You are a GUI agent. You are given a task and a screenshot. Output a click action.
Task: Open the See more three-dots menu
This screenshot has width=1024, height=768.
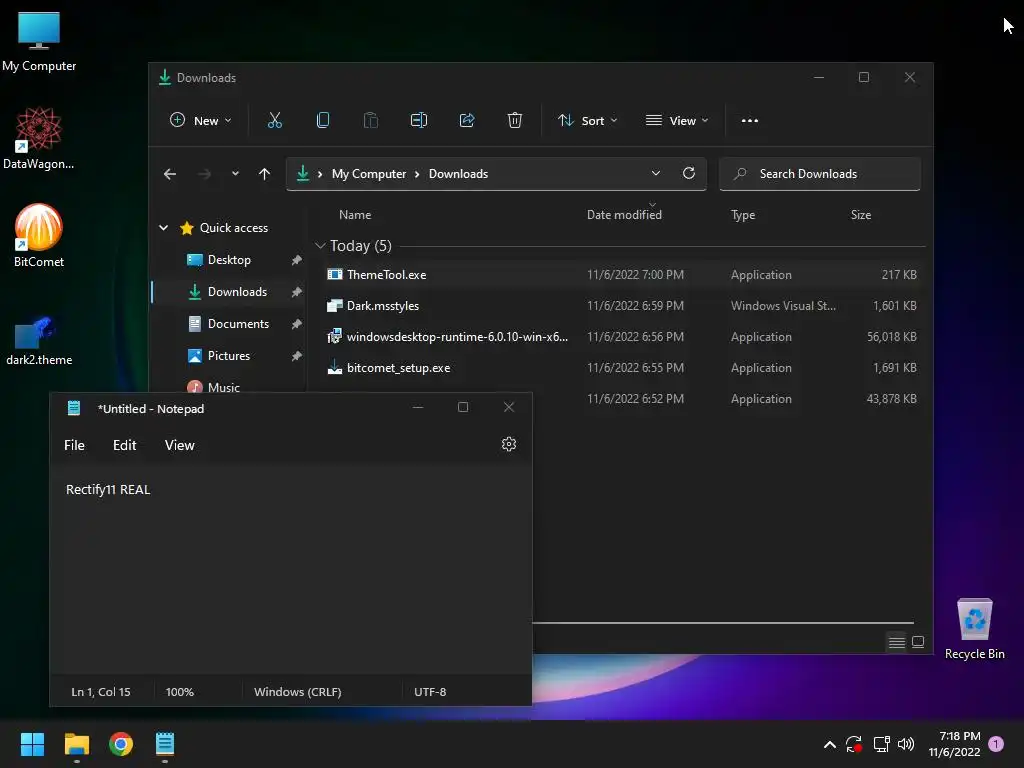(750, 120)
